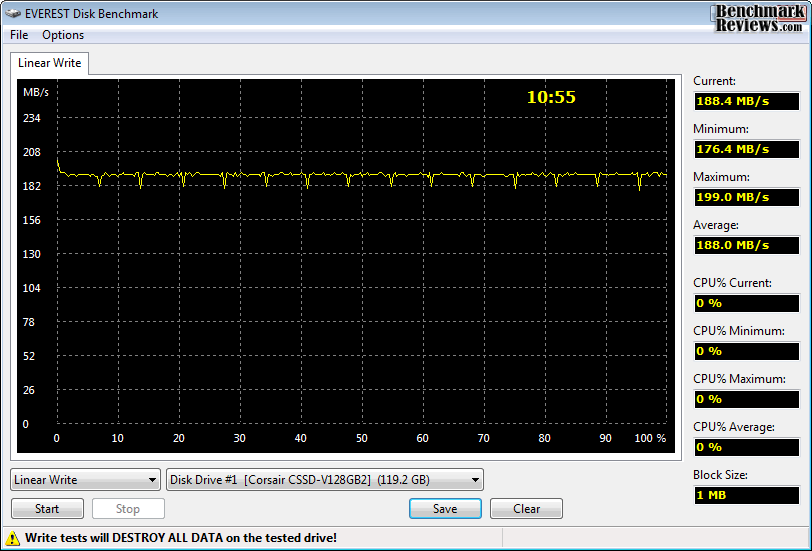The image size is (812, 551).
Task: Open the File menu
Action: click(19, 35)
